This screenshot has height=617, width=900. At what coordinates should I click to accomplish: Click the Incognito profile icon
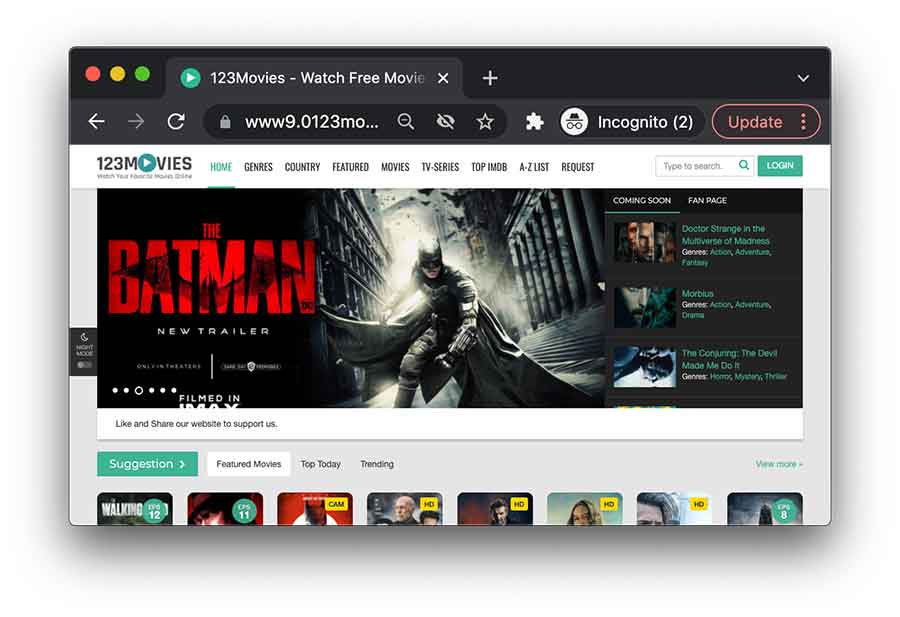click(574, 122)
